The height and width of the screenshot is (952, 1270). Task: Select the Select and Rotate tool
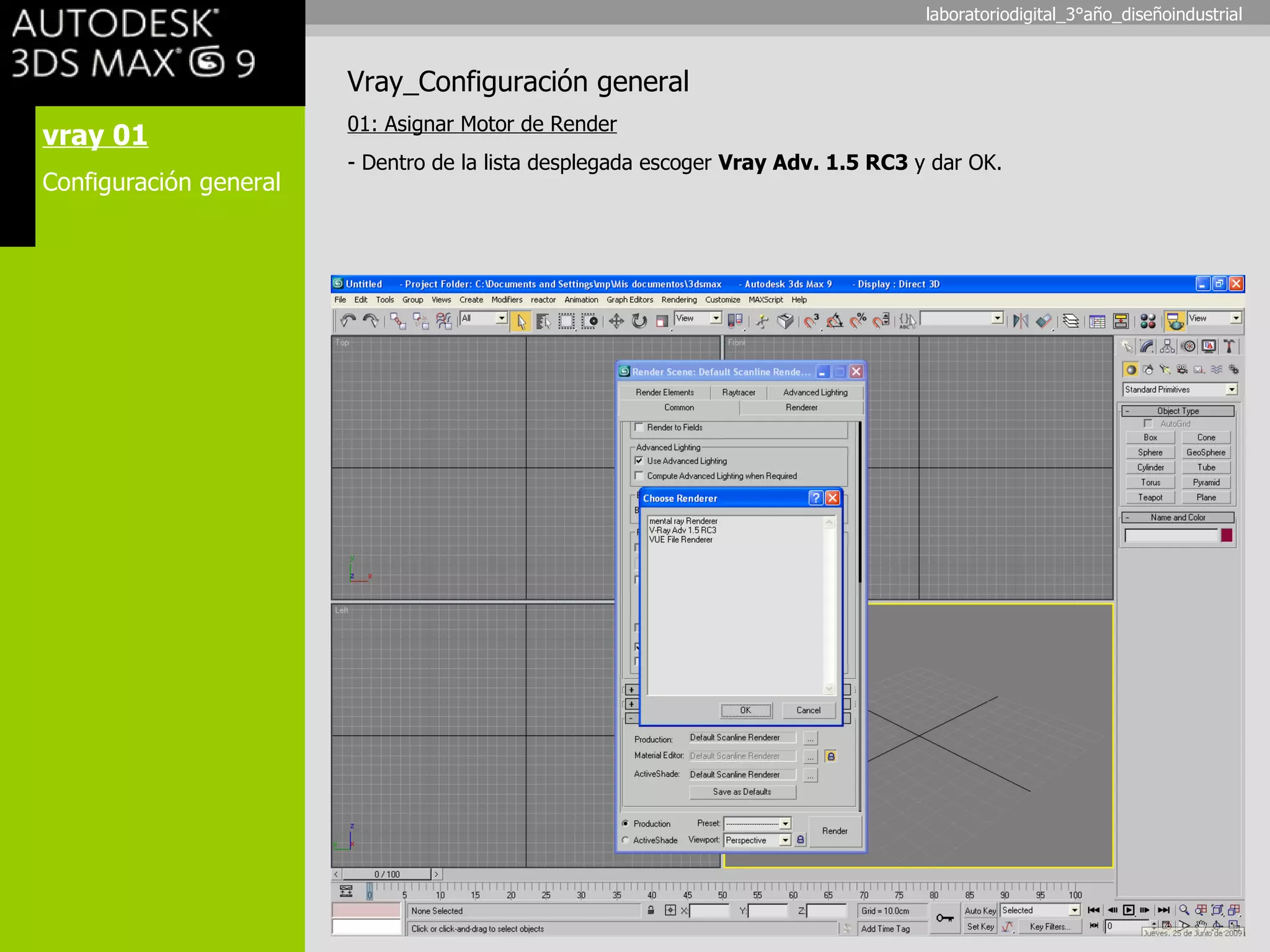(639, 321)
